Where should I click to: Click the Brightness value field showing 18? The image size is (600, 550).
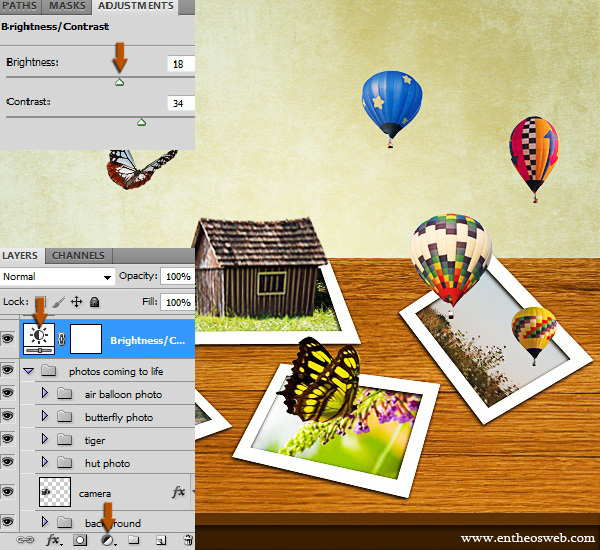(x=181, y=64)
